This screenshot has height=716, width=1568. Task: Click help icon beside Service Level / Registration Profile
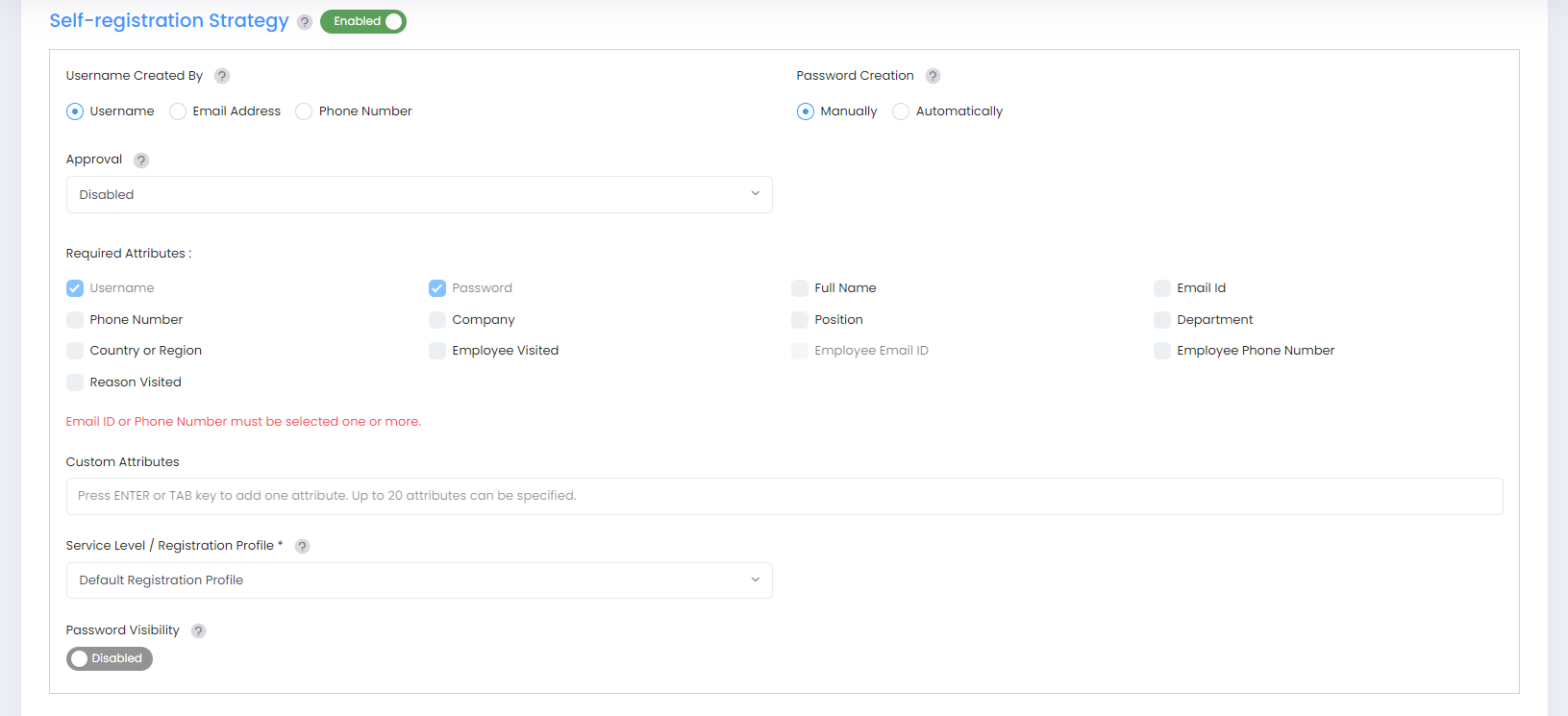[302, 546]
